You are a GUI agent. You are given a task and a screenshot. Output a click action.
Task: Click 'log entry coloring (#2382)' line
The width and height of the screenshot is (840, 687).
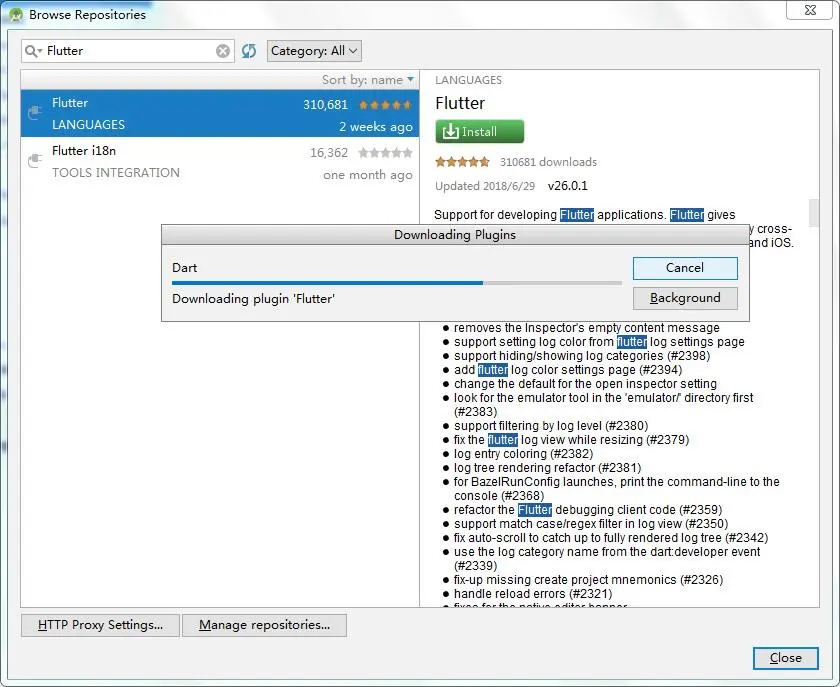coord(523,454)
